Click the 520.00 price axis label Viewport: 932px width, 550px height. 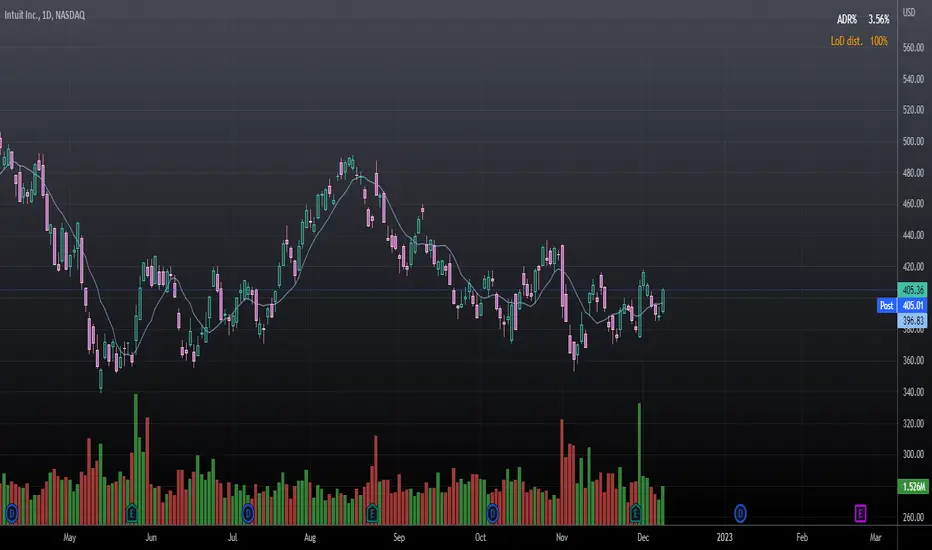pyautogui.click(x=913, y=110)
